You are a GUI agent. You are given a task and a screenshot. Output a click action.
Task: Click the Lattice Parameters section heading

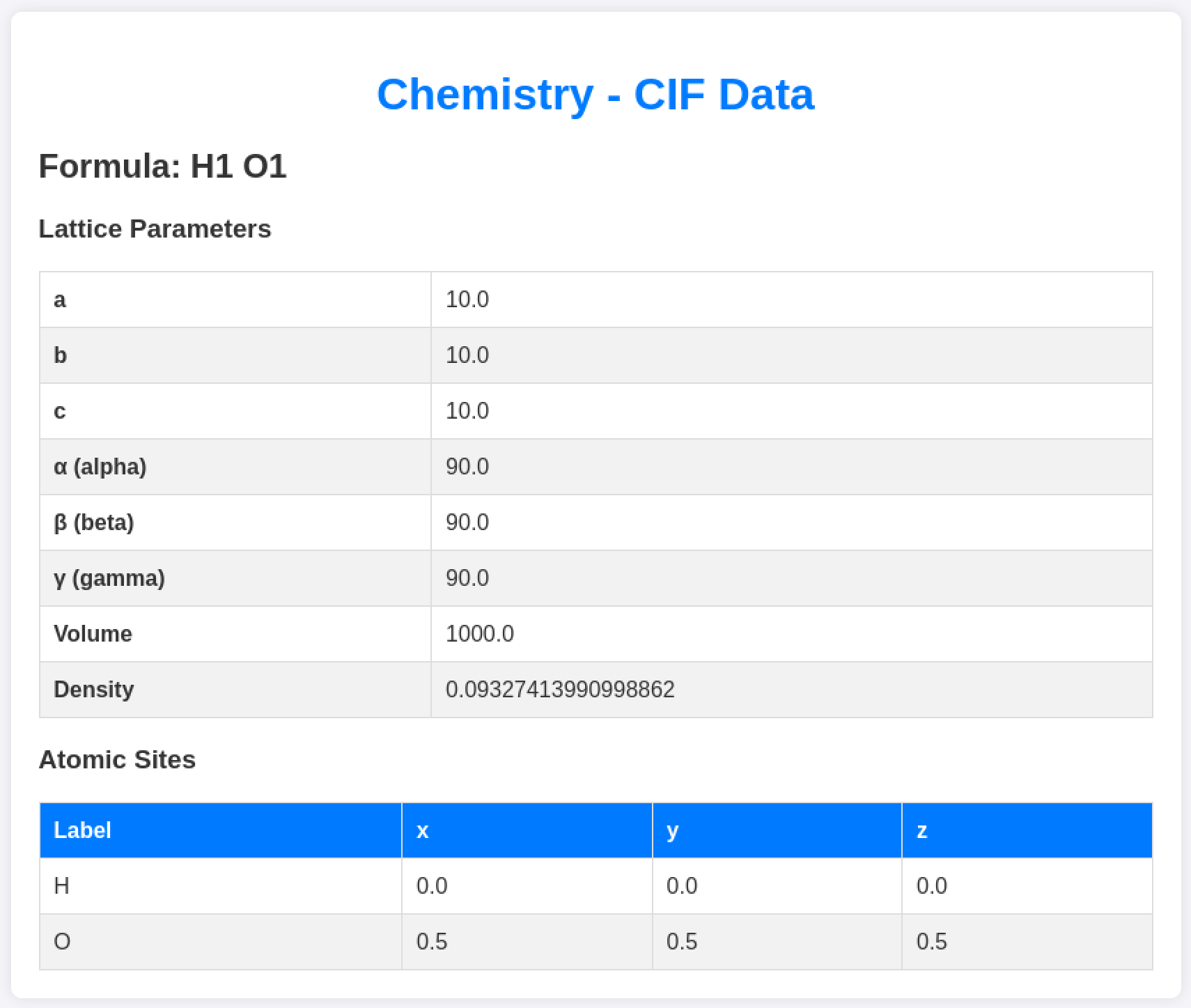pyautogui.click(x=155, y=228)
